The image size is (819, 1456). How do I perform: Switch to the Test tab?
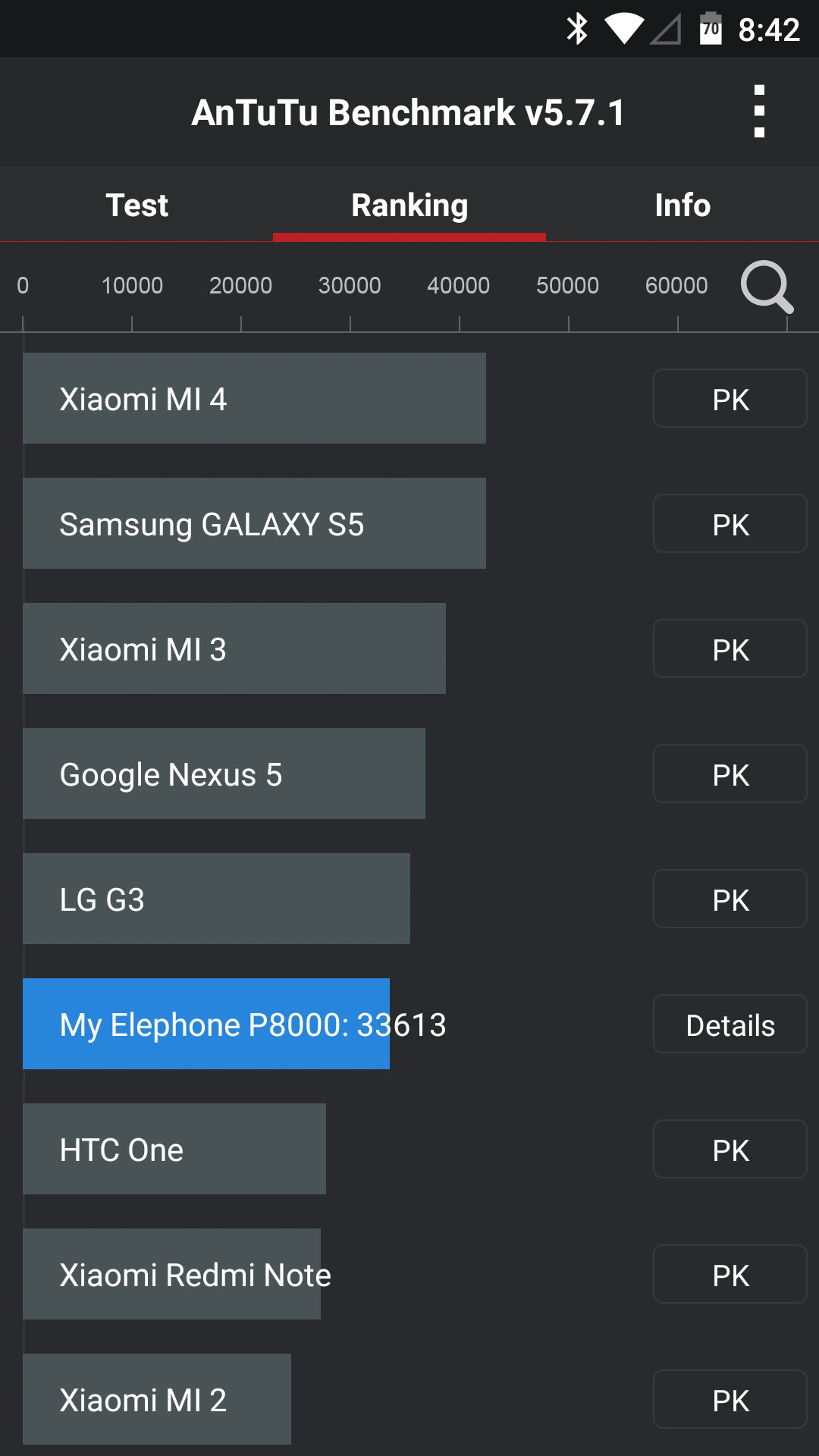pyautogui.click(x=136, y=205)
